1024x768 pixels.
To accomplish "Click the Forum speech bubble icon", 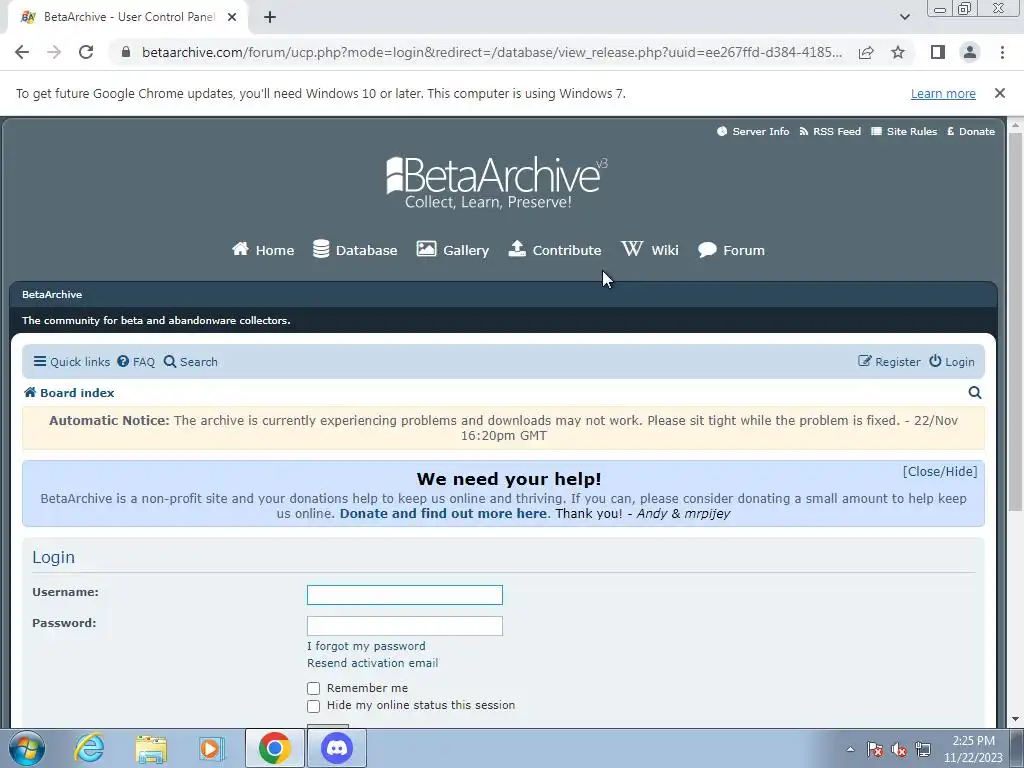I will [x=707, y=250].
